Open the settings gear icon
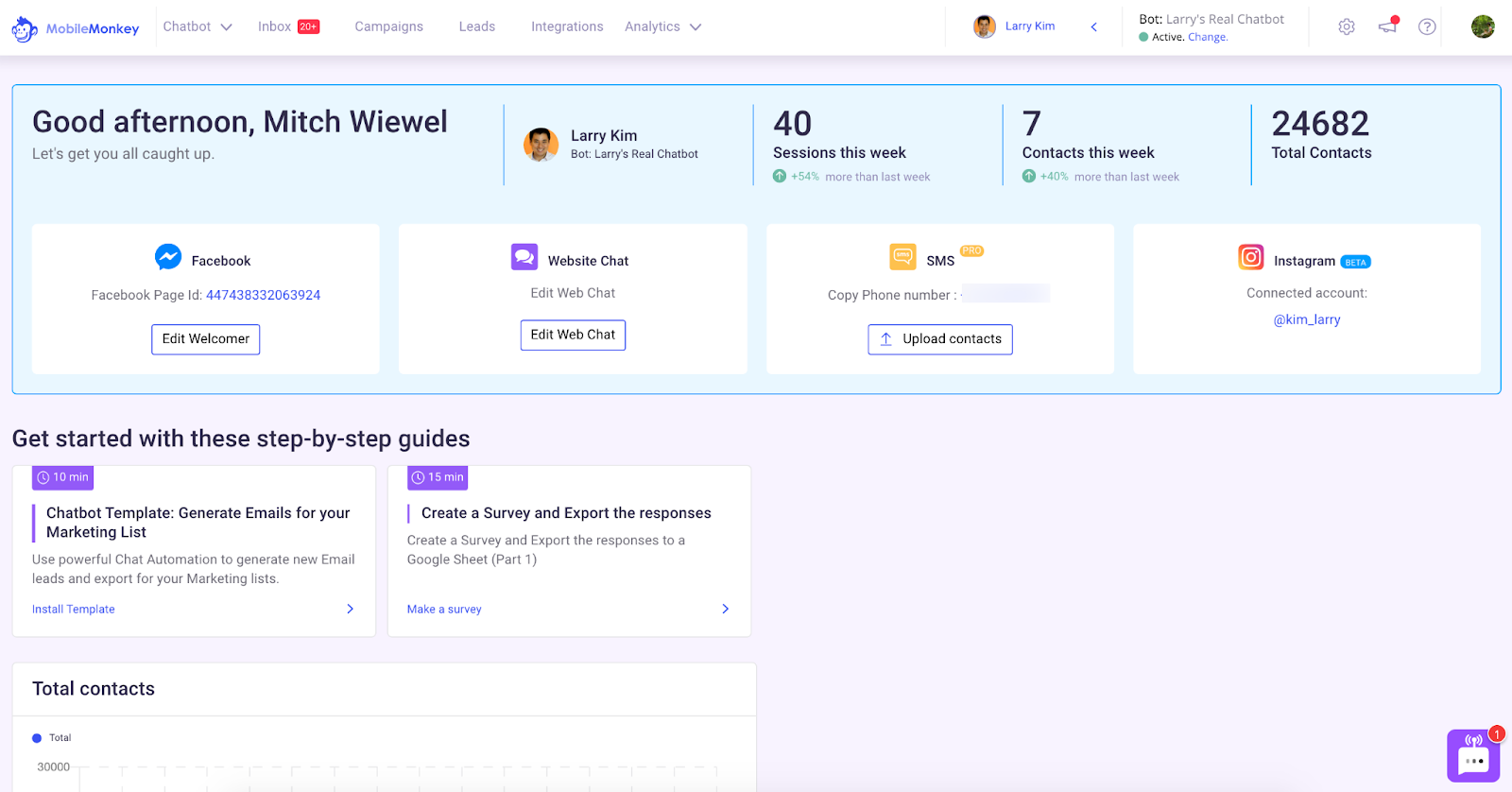This screenshot has width=1512, height=792. (1347, 27)
